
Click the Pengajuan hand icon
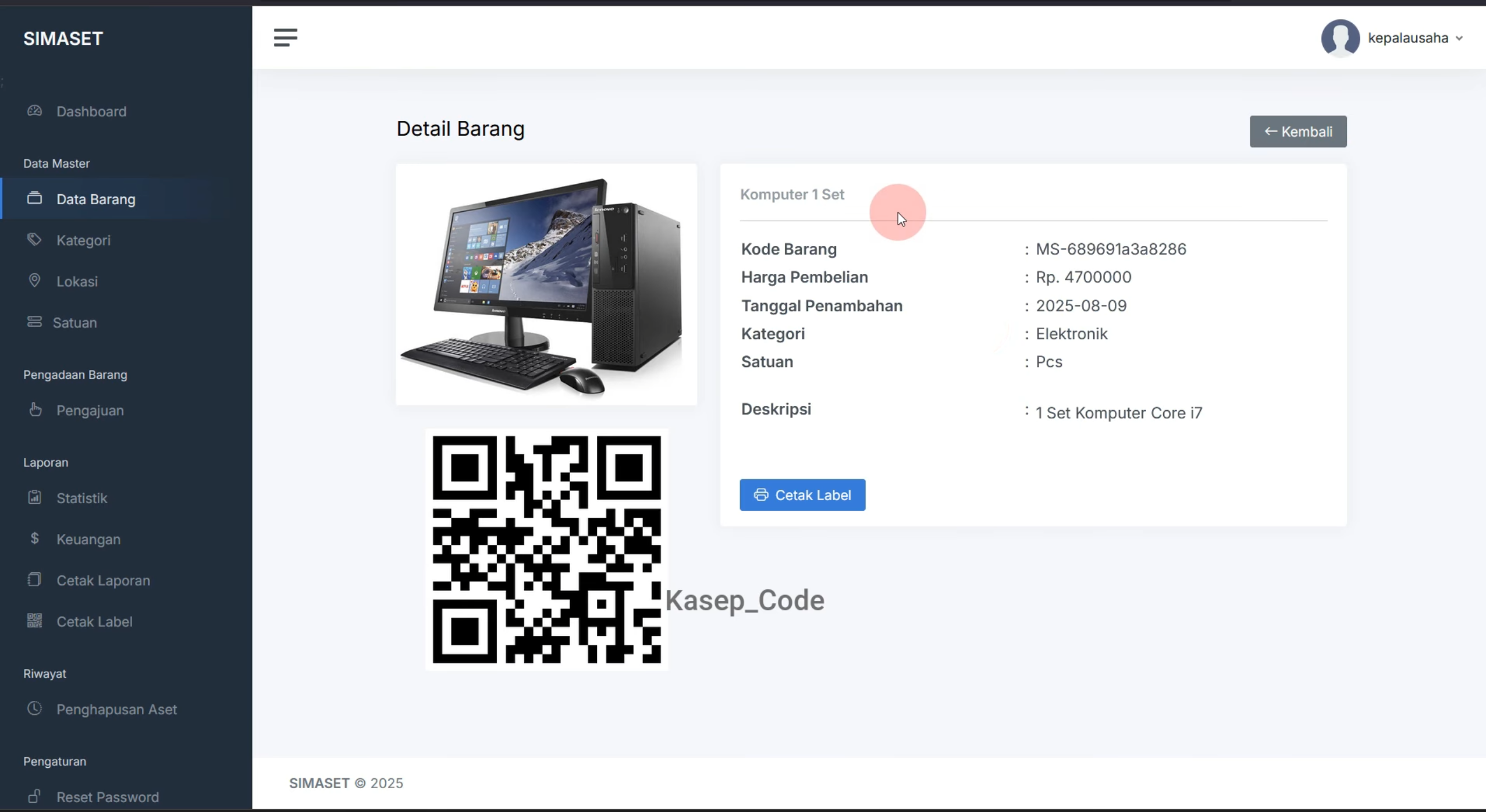click(35, 409)
